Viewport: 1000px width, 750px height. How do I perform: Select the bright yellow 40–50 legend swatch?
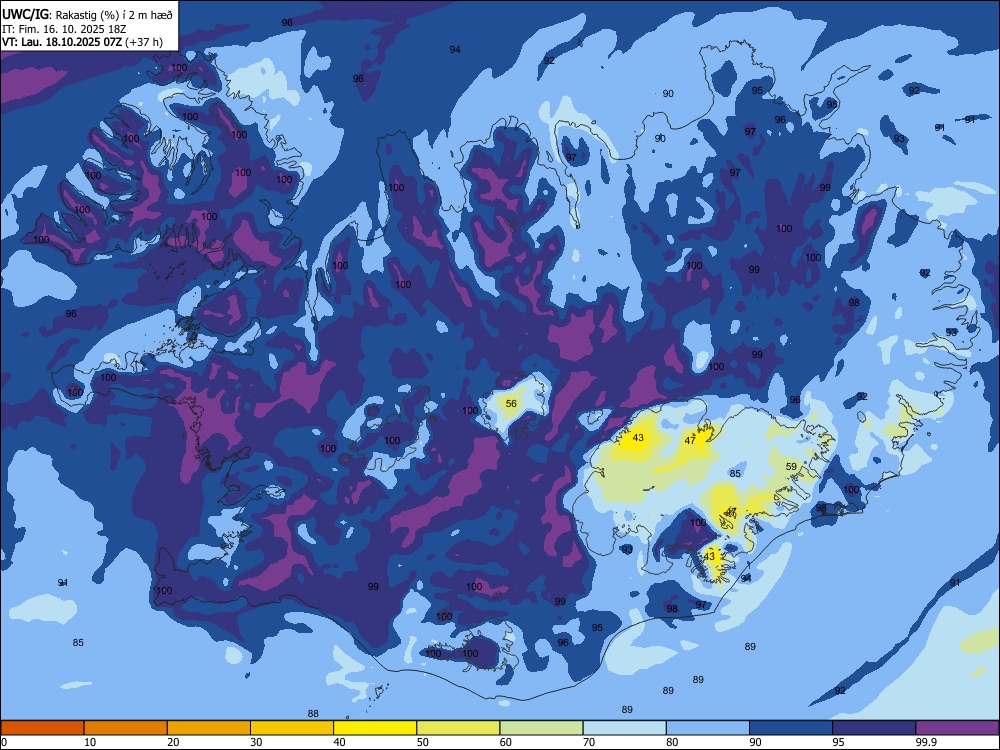pyautogui.click(x=375, y=728)
